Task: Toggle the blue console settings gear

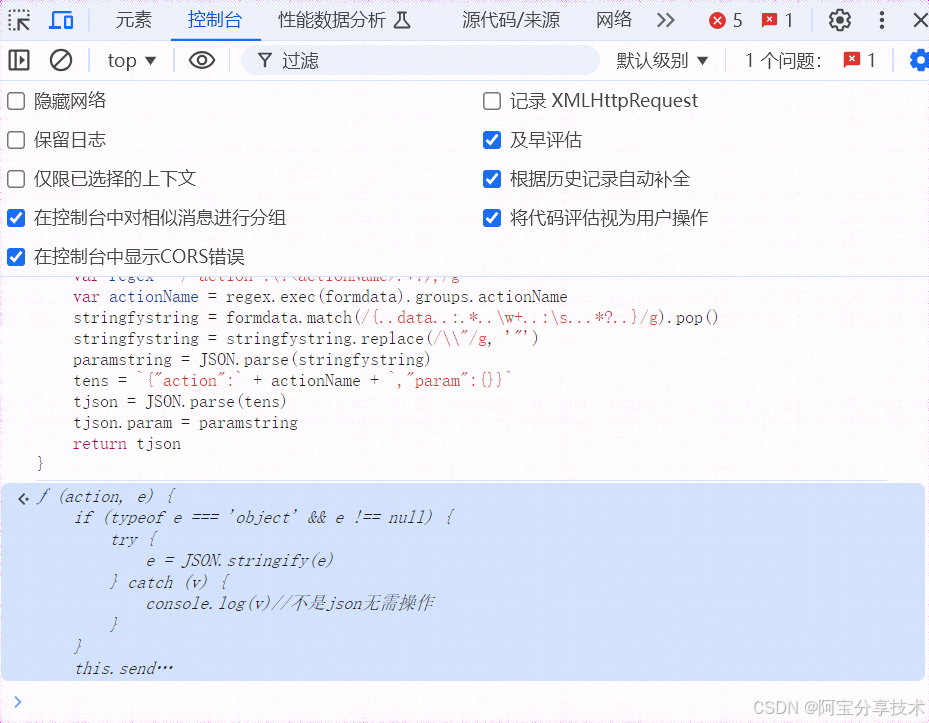Action: (x=919, y=60)
